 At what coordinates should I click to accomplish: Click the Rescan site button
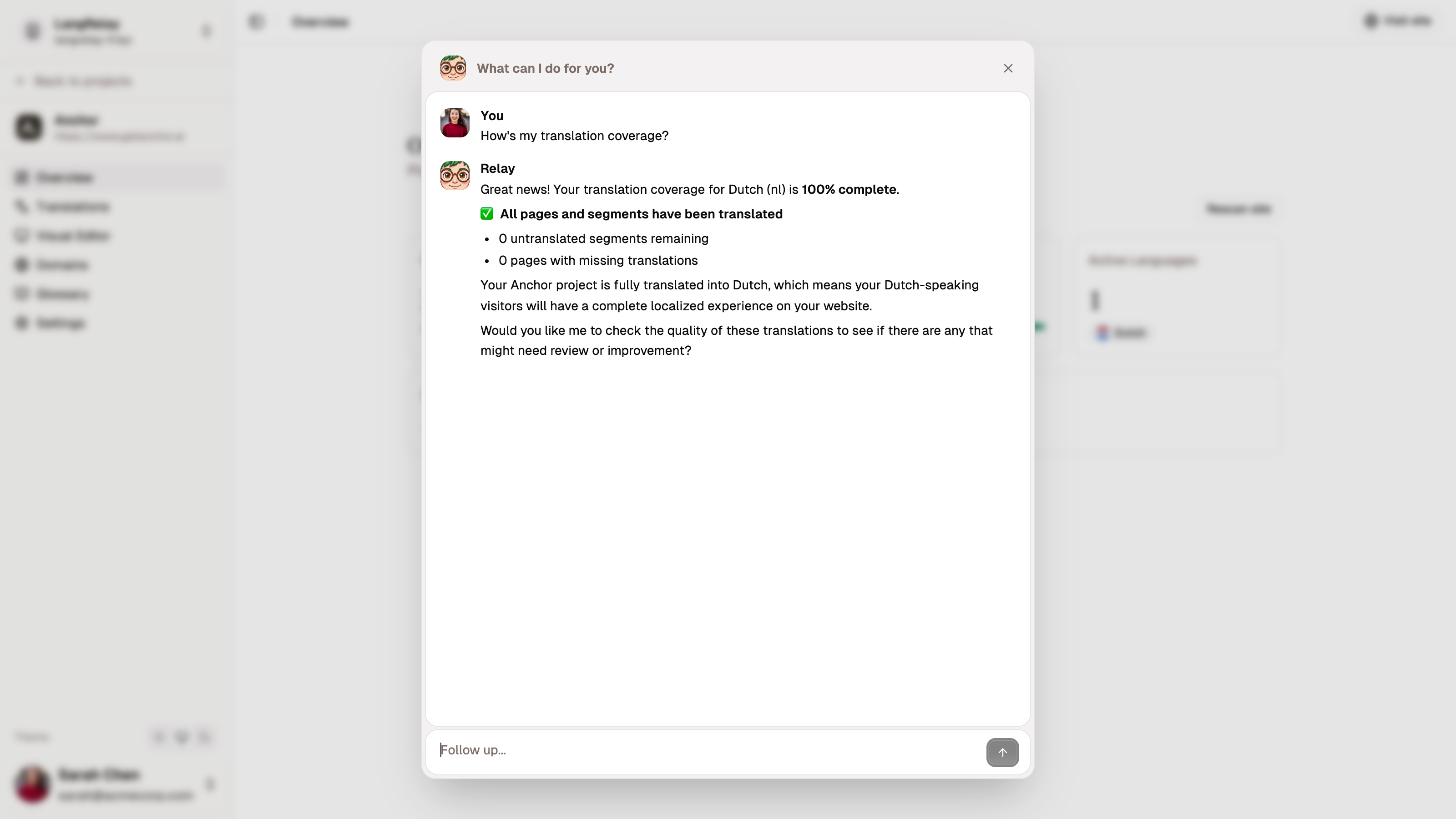[1239, 208]
